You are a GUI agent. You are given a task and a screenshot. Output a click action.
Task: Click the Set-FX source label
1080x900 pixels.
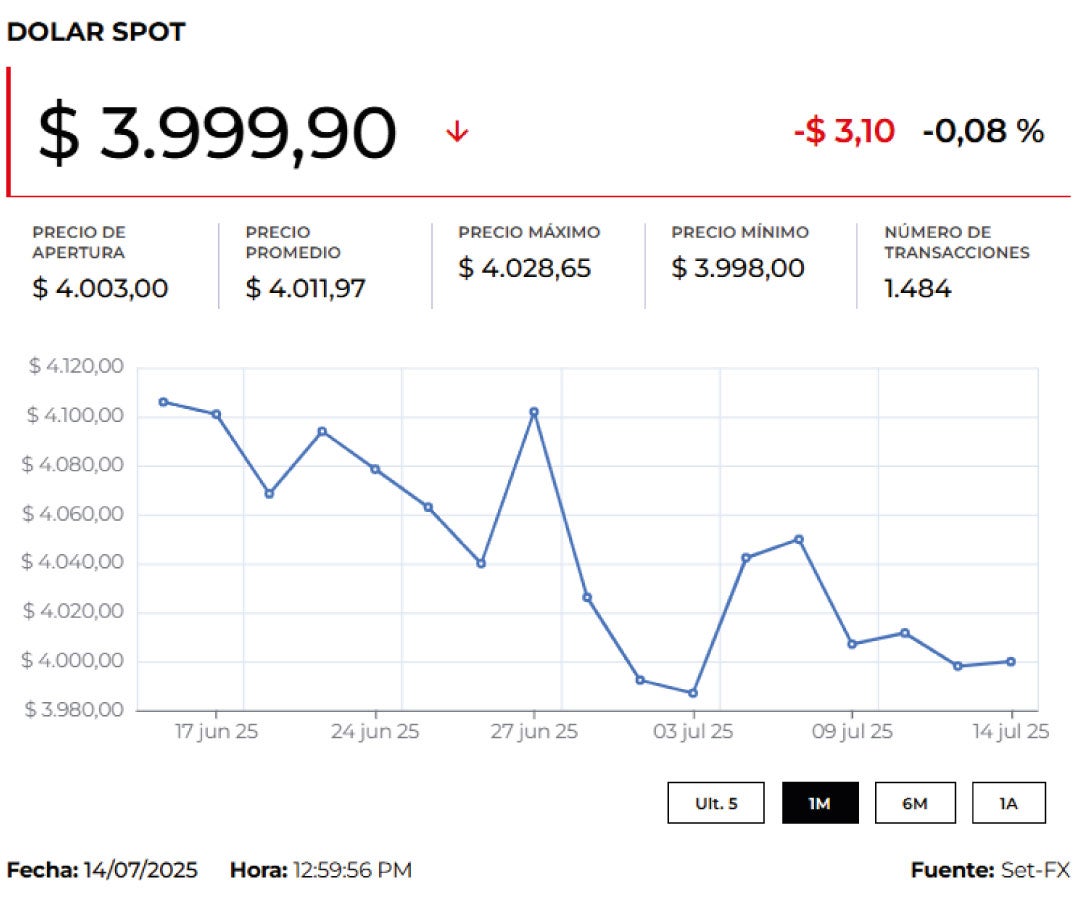(x=1035, y=870)
